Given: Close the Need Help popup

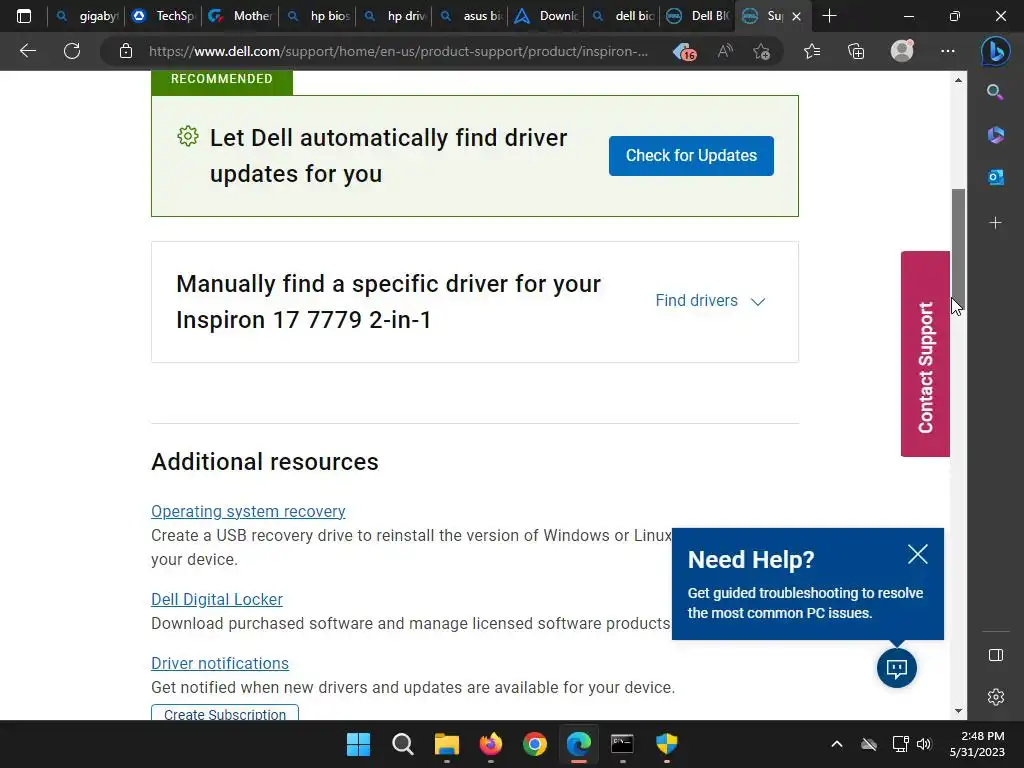Looking at the screenshot, I should 918,554.
